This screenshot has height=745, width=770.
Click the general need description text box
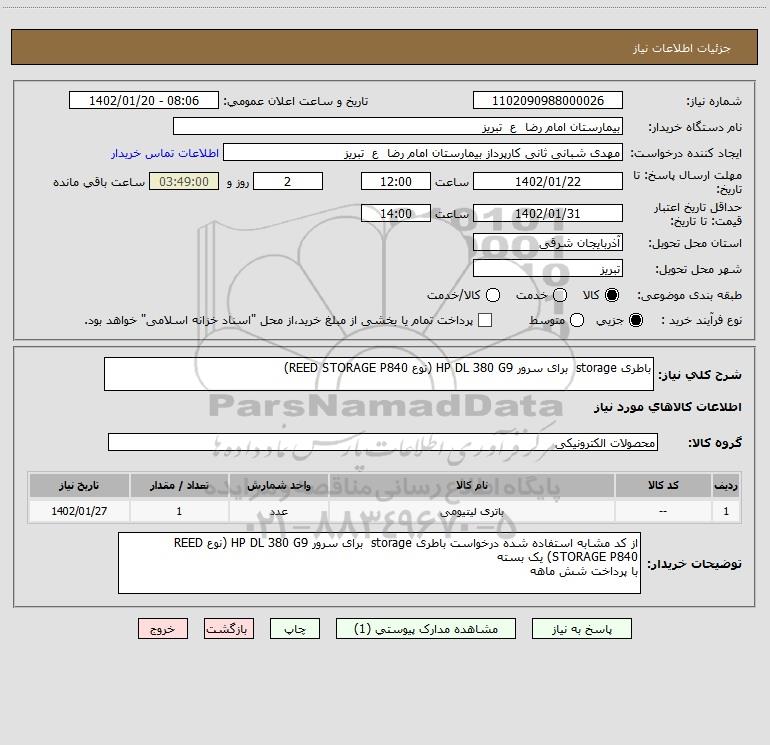pyautogui.click(x=379, y=374)
